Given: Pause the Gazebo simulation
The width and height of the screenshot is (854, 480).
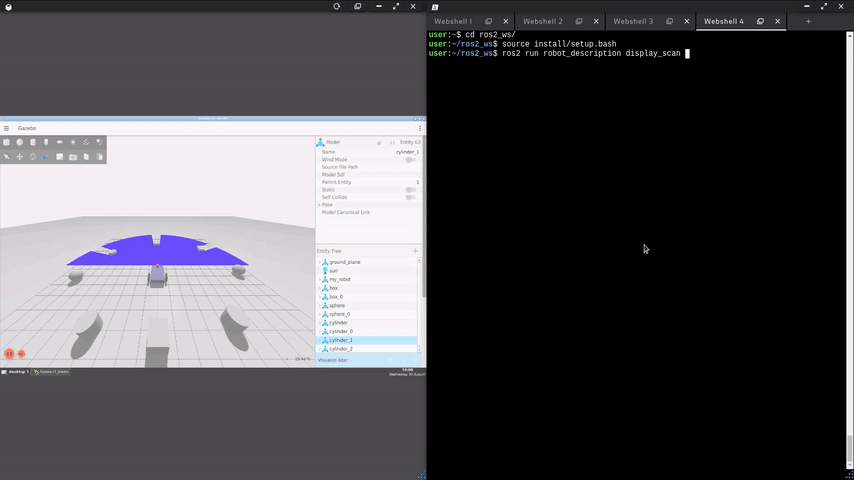Looking at the screenshot, I should coord(9,354).
